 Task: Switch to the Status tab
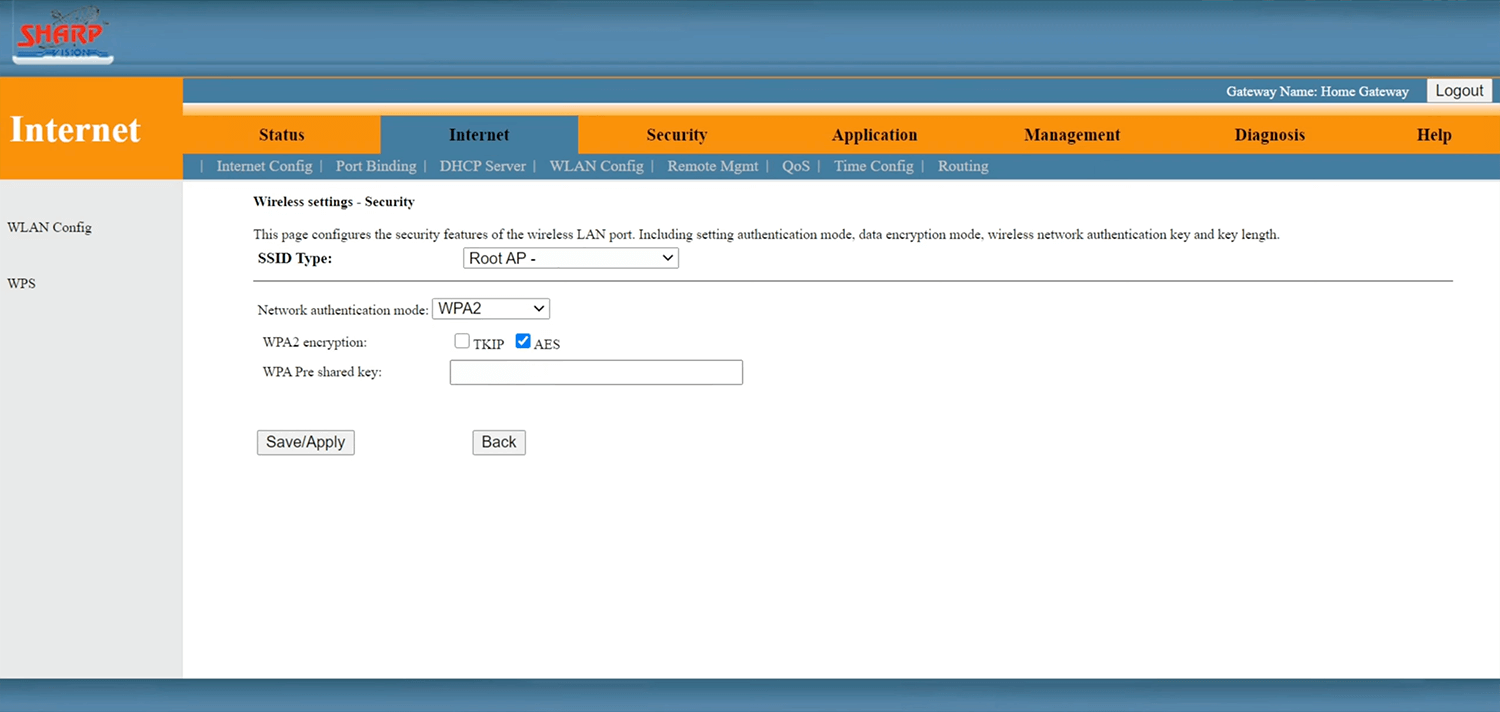pos(281,135)
